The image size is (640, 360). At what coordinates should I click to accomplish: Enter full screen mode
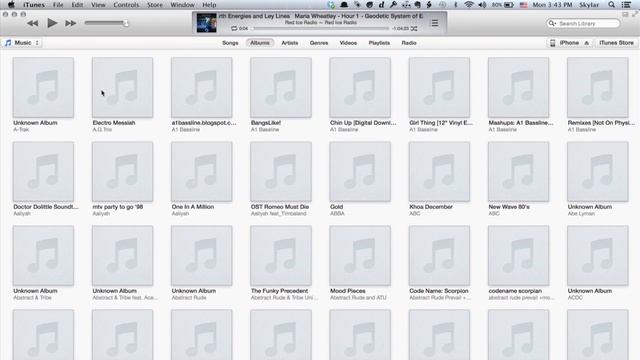[635, 14]
